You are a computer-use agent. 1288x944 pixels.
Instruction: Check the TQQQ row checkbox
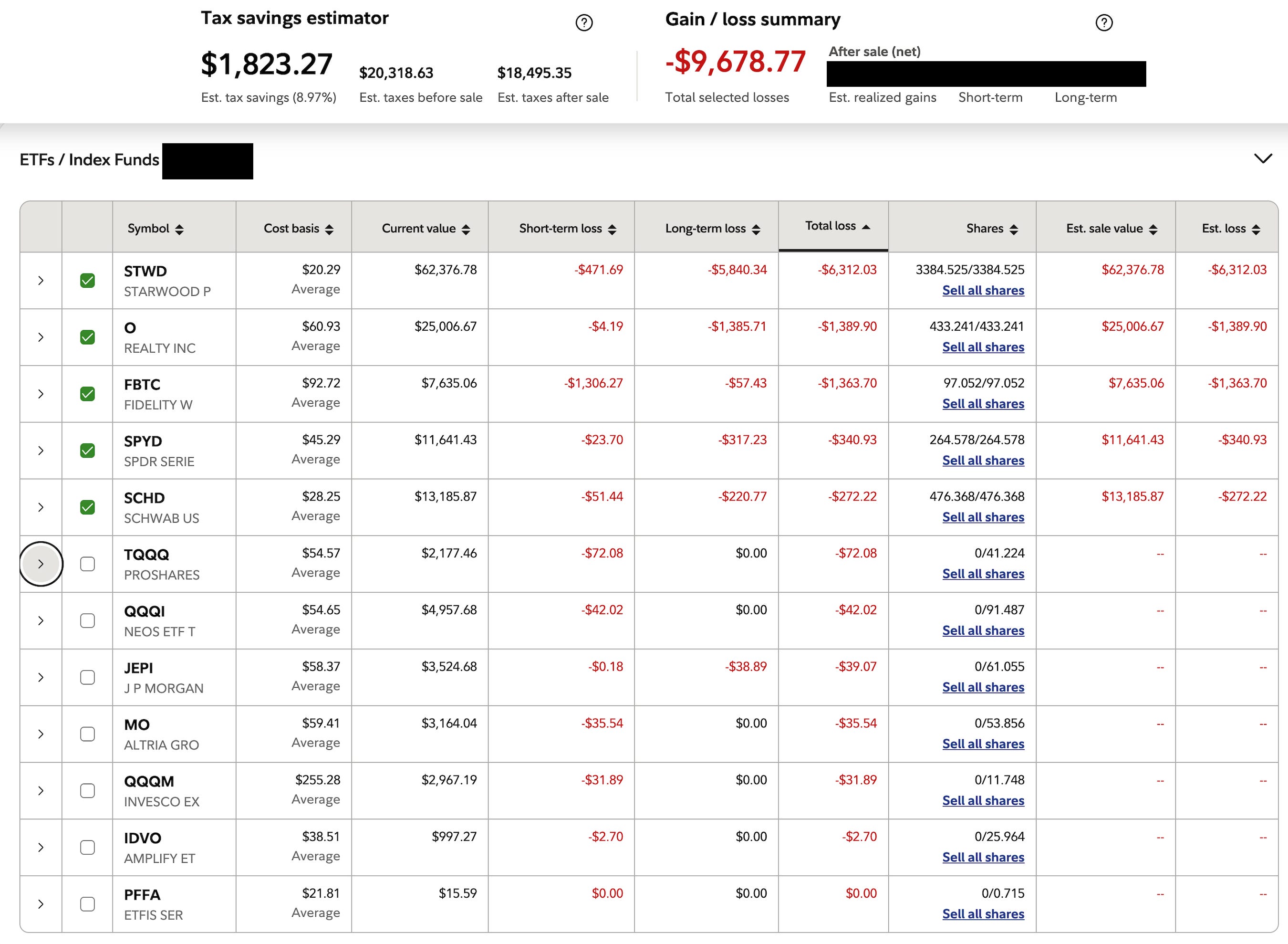pyautogui.click(x=87, y=564)
